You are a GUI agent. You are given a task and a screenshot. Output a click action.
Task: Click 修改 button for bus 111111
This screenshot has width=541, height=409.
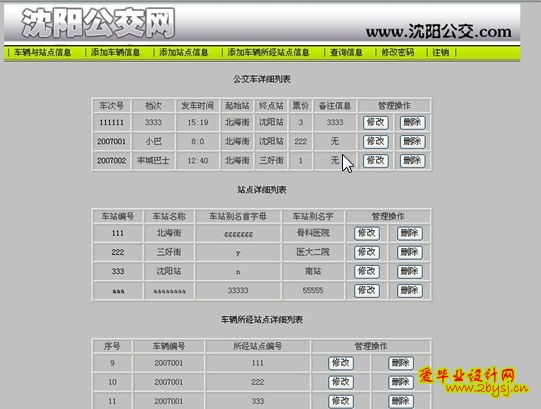375,123
